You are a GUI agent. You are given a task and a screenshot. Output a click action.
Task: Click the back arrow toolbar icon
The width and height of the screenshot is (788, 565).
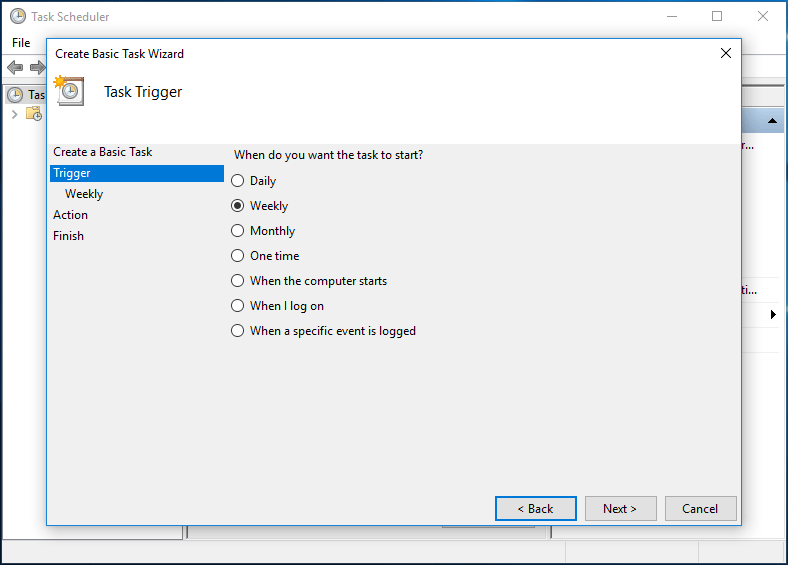click(14, 67)
